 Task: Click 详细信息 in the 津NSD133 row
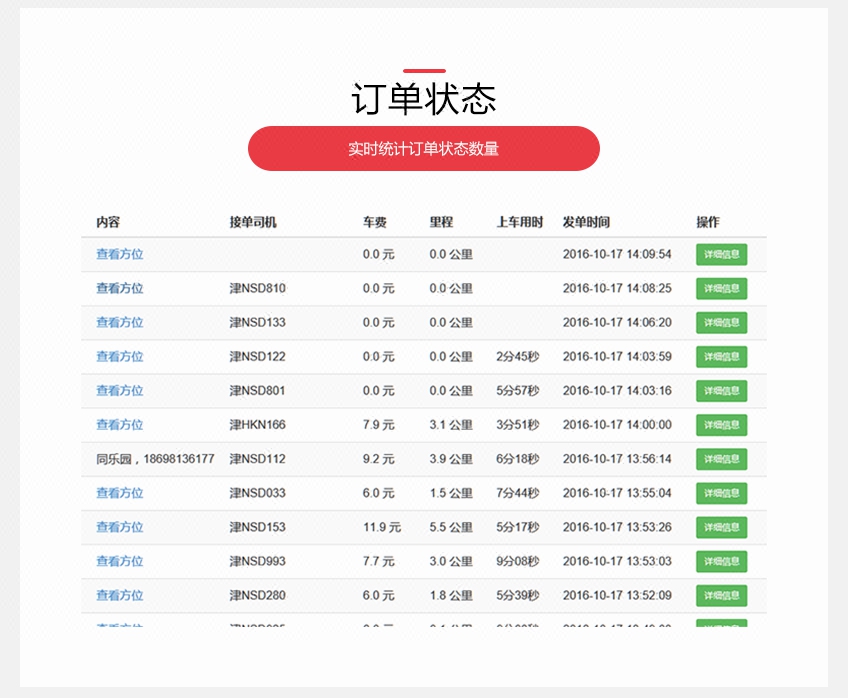pos(721,323)
